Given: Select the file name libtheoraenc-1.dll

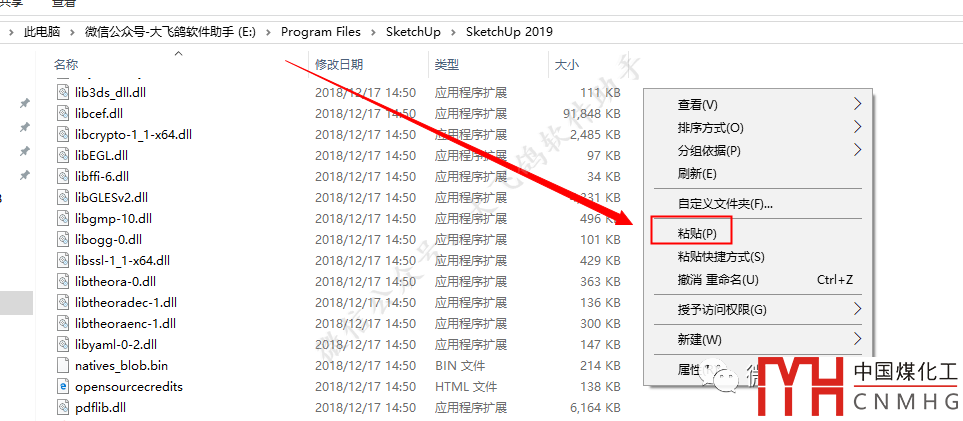Looking at the screenshot, I should 126,323.
